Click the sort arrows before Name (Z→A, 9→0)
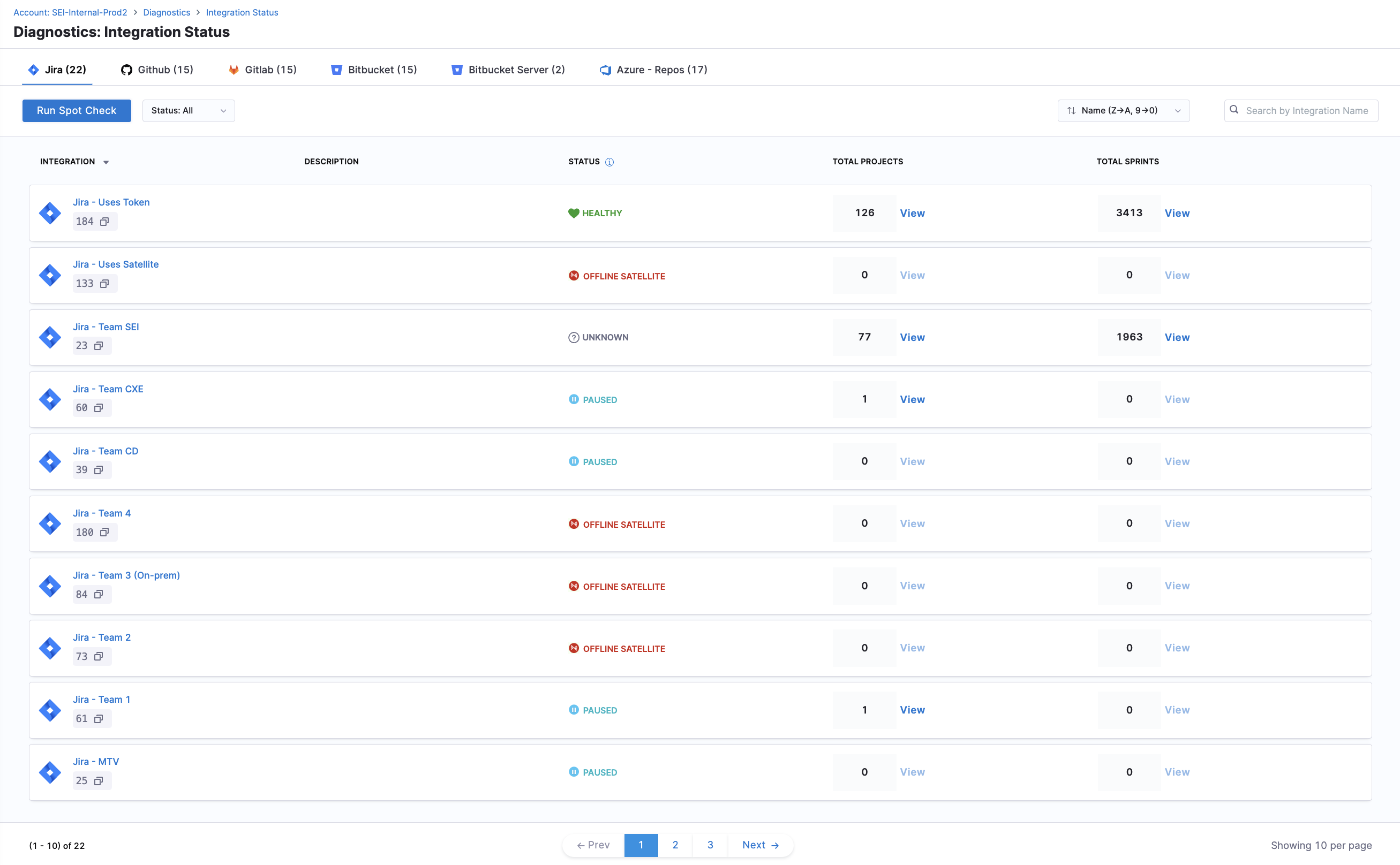Image resolution: width=1400 pixels, height=865 pixels. point(1073,110)
